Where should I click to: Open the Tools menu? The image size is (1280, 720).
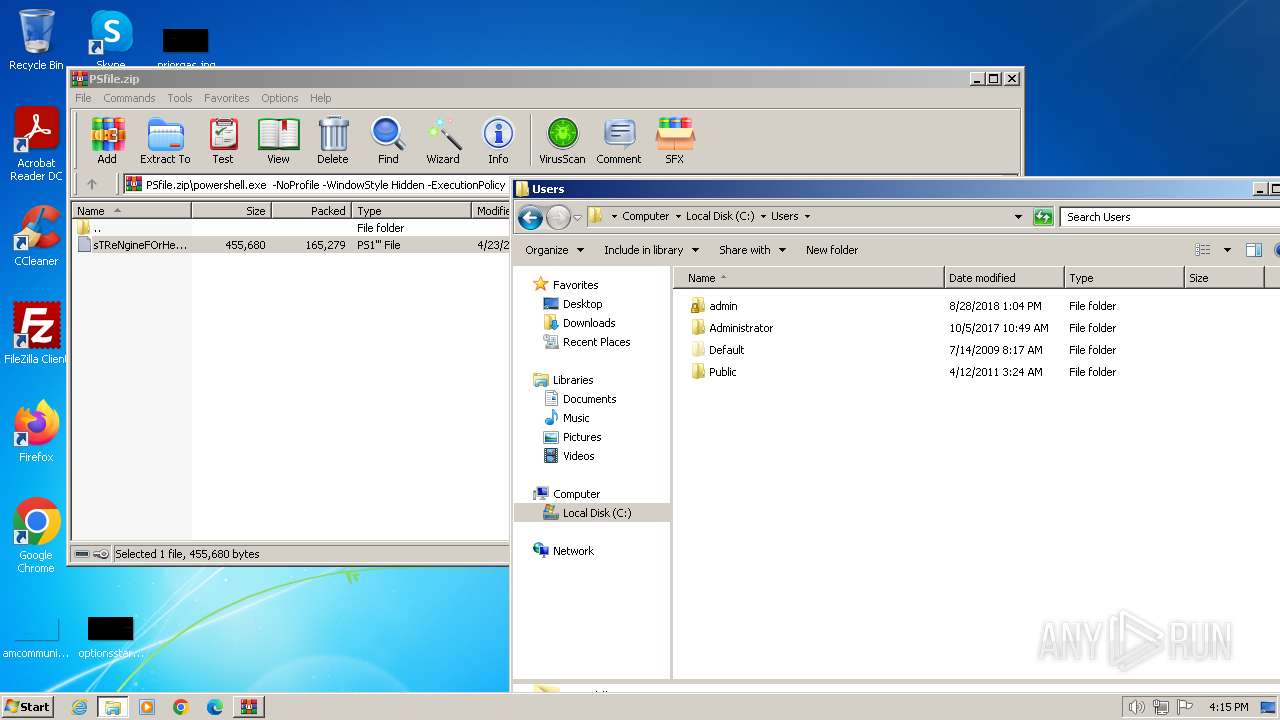180,98
